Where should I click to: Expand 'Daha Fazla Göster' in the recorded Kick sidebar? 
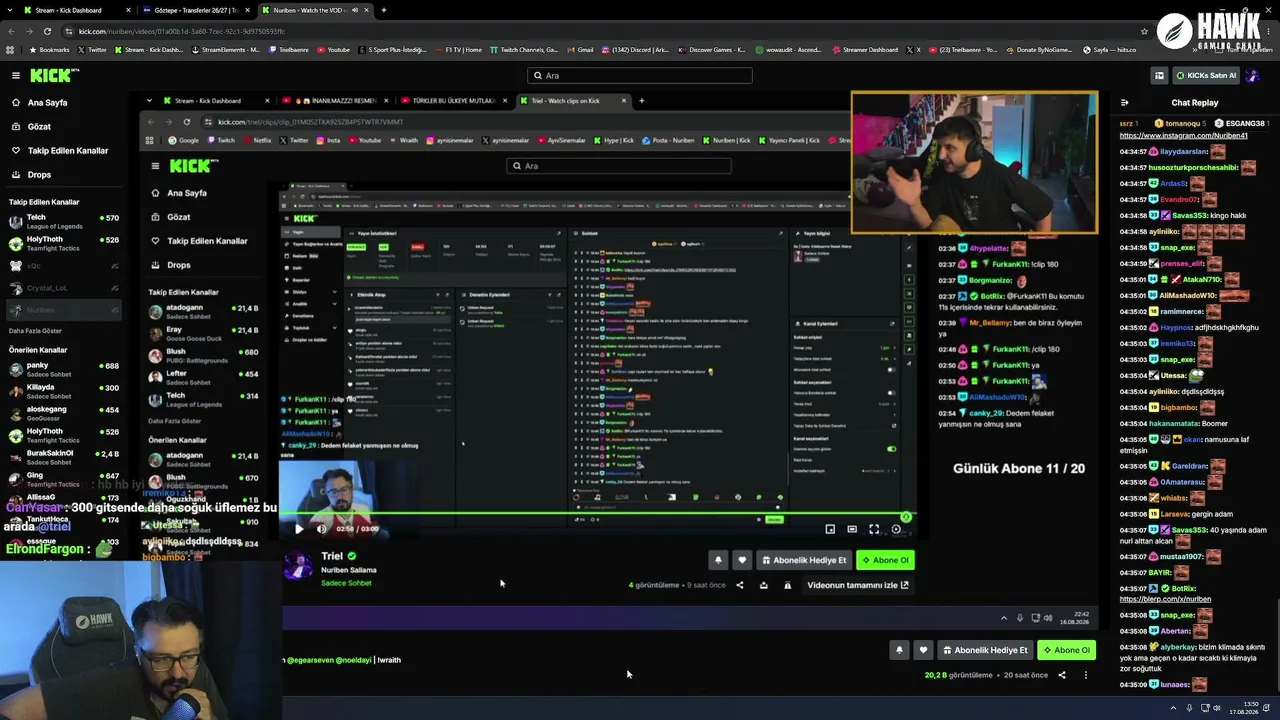click(x=175, y=421)
